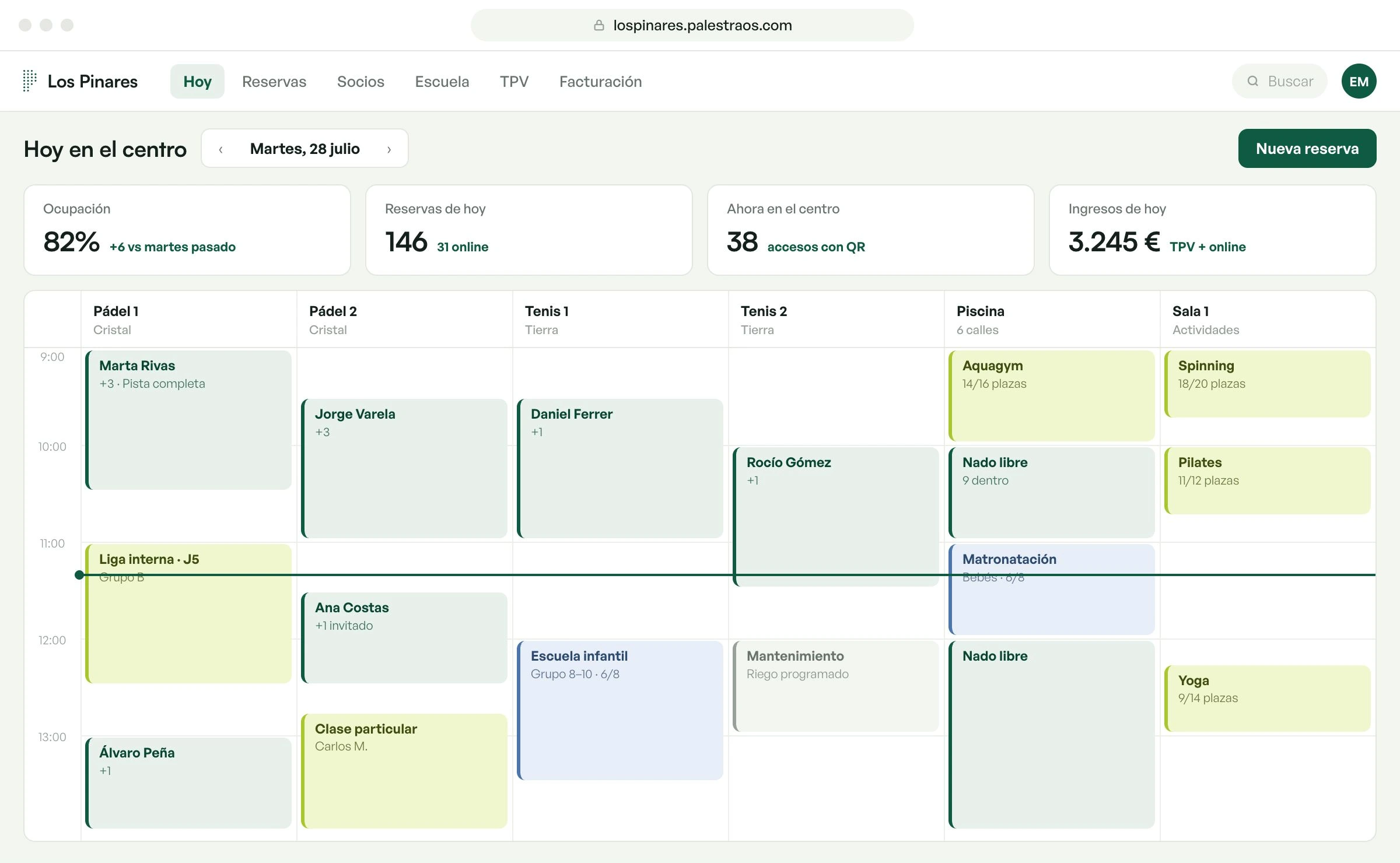
Task: Open the Marta Rivas booking block
Action: tap(188, 420)
